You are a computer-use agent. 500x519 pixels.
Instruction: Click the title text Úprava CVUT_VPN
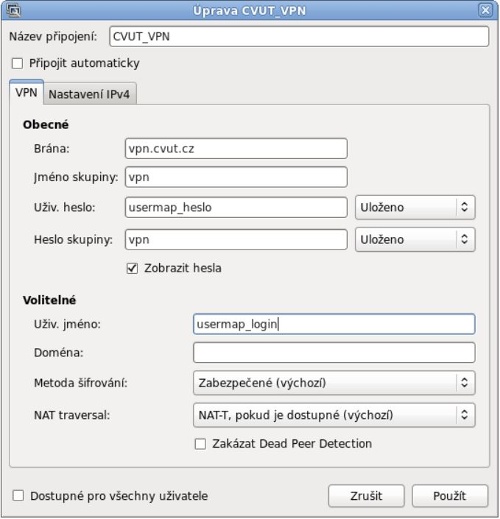pyautogui.click(x=249, y=11)
